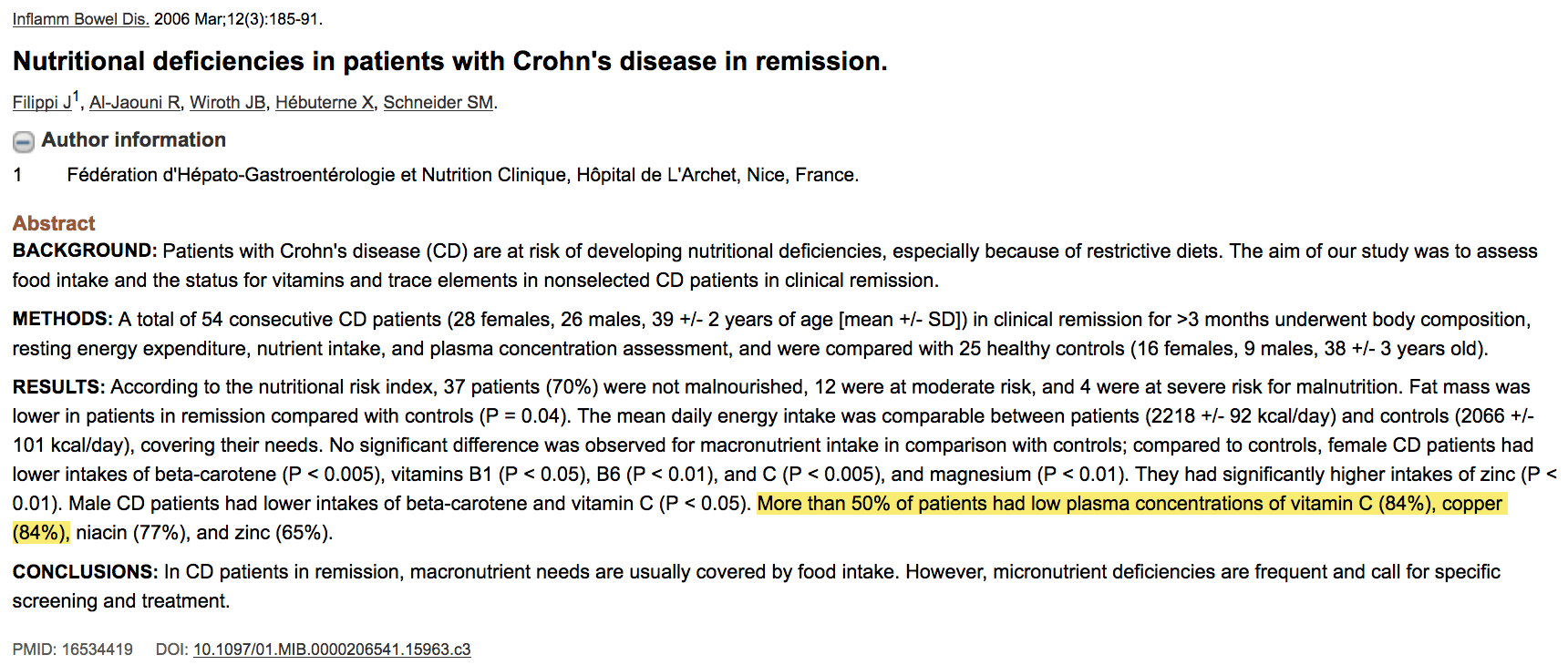Click the PMID number 16534419
The image size is (1568, 665).
coord(98,650)
